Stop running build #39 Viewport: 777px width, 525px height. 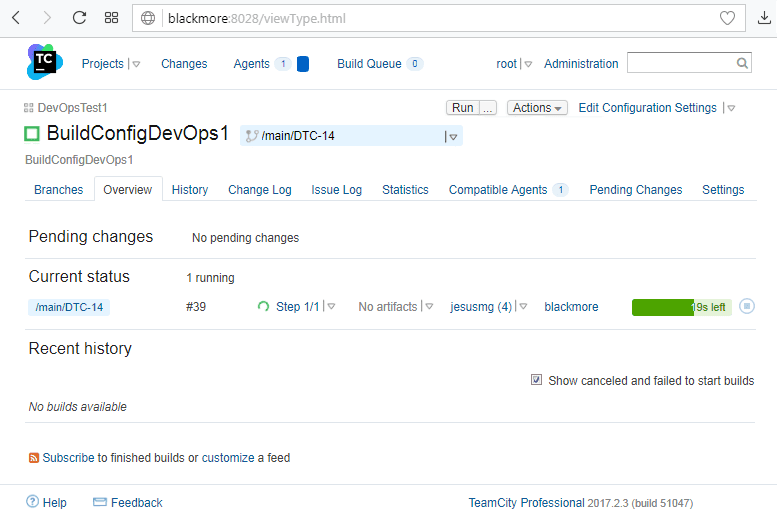[747, 306]
